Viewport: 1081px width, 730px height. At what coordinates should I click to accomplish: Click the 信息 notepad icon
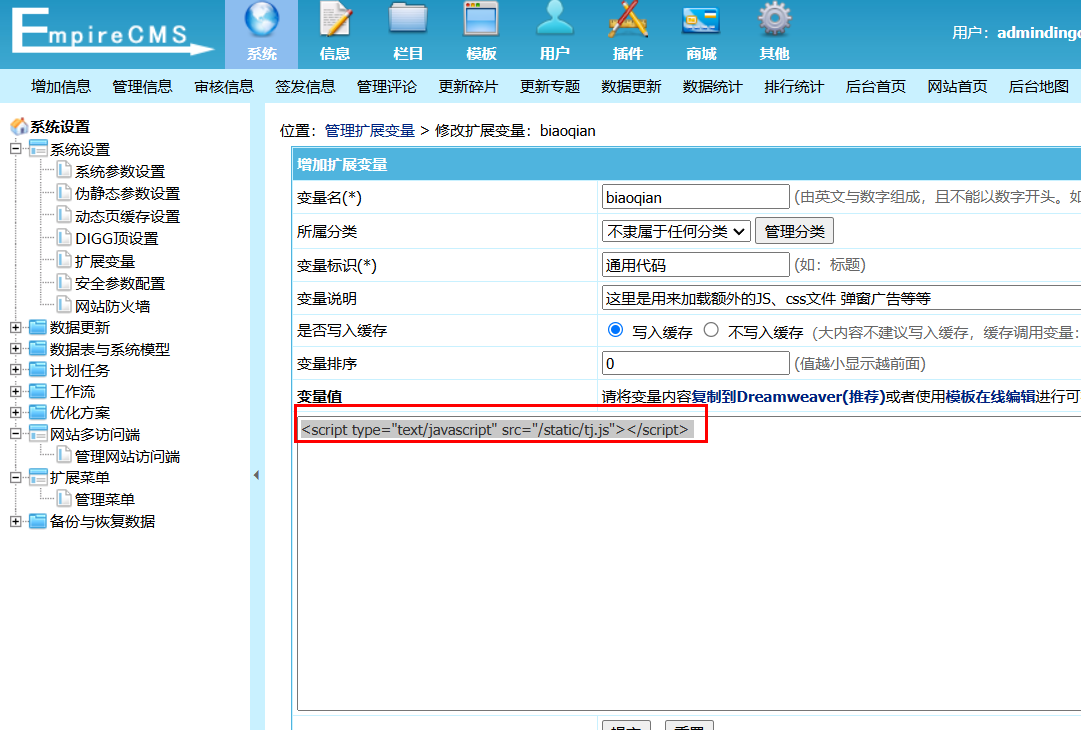coord(335,22)
